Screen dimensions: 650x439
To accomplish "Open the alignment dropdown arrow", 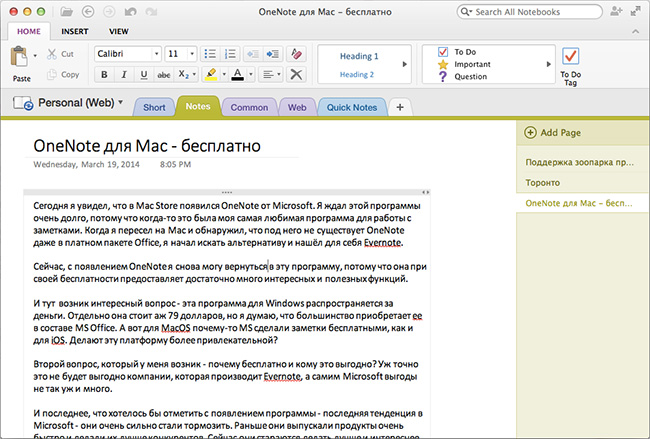I will (279, 75).
